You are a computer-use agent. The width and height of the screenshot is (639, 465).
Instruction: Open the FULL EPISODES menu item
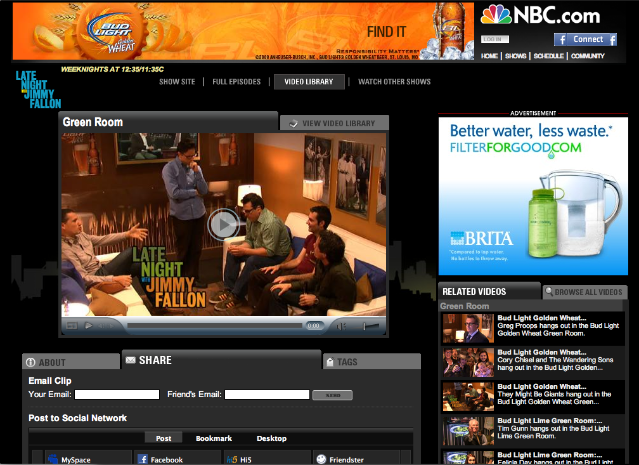click(x=236, y=82)
